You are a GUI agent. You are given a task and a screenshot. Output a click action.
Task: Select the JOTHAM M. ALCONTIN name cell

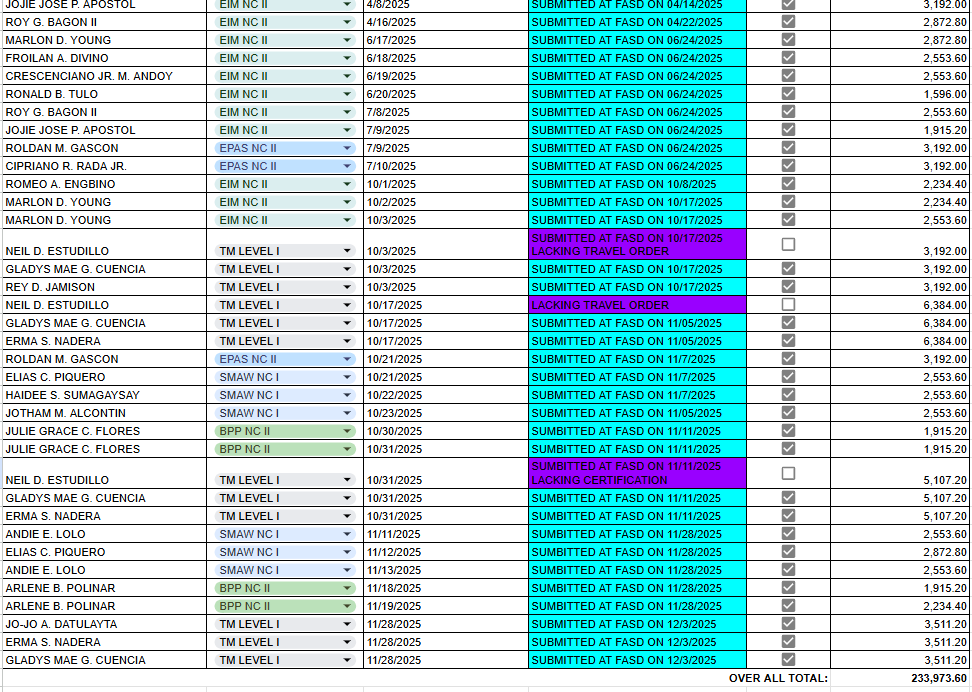click(x=105, y=413)
